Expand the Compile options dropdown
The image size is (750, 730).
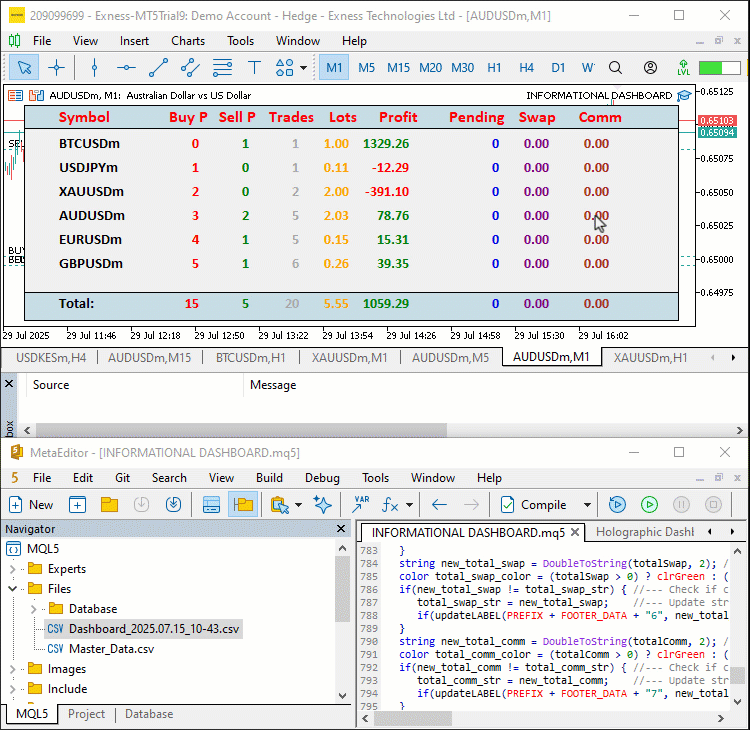(x=587, y=504)
